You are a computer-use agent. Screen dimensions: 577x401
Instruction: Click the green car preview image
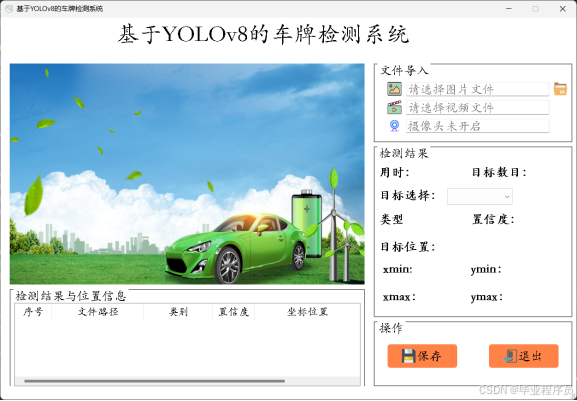[187, 174]
